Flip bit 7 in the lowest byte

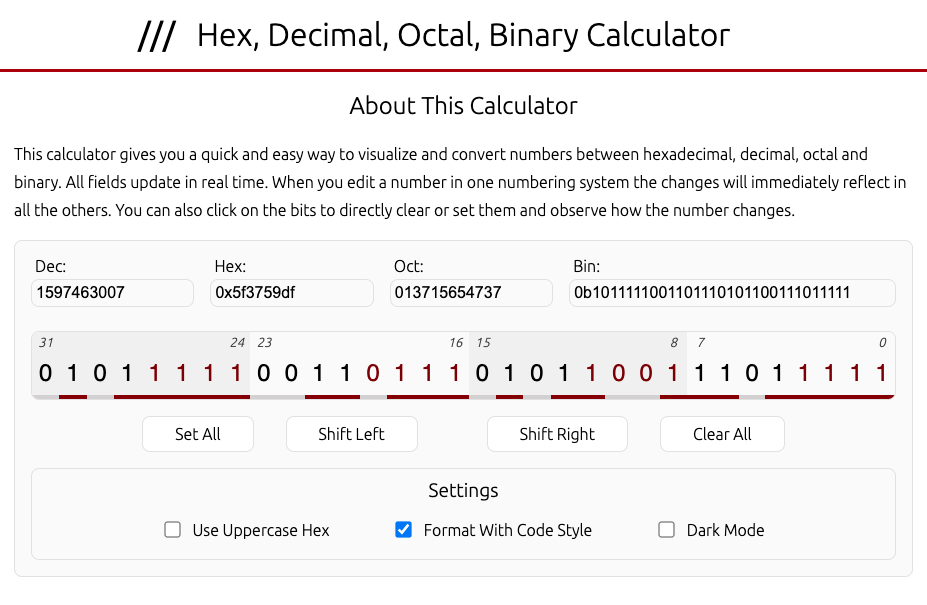[700, 374]
